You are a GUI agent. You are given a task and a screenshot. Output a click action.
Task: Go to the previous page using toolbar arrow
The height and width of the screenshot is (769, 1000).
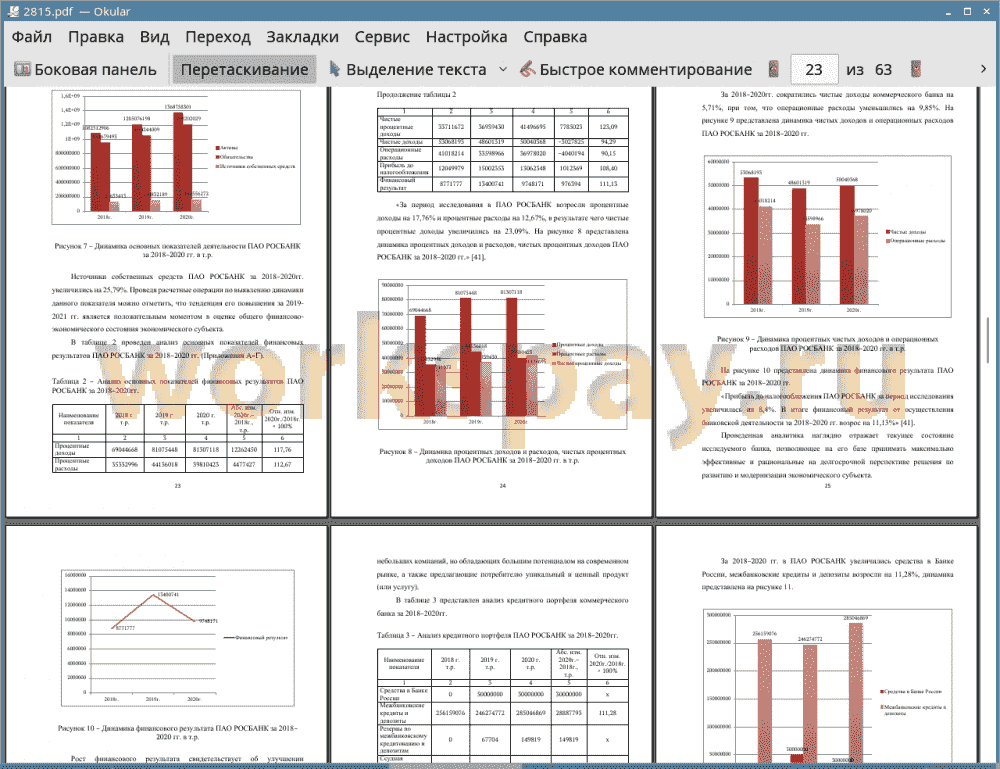point(774,69)
